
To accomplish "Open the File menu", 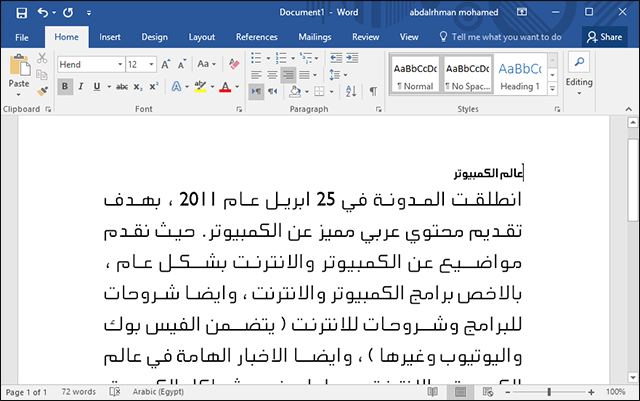I will pos(22,37).
